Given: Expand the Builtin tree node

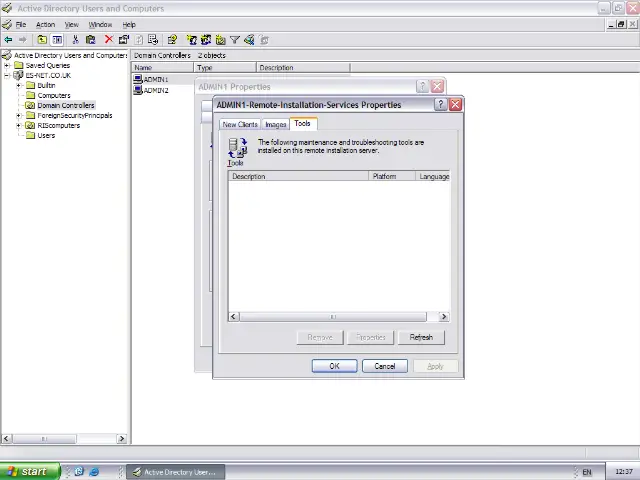Looking at the screenshot, I should [x=19, y=85].
